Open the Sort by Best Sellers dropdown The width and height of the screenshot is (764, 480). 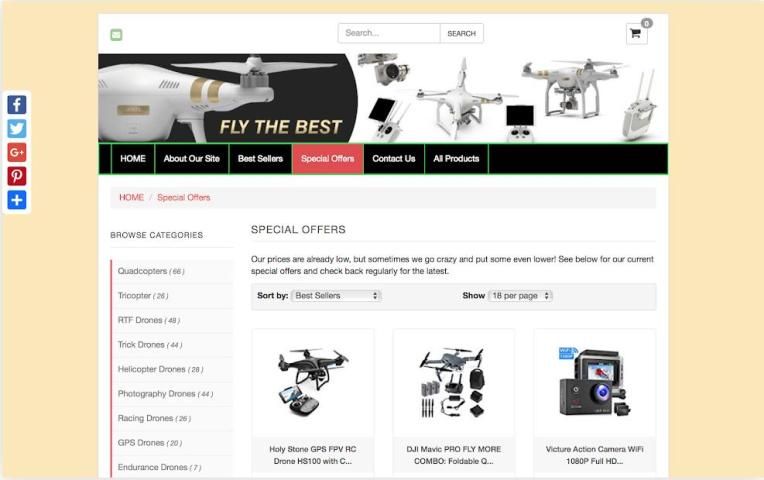[x=336, y=296]
